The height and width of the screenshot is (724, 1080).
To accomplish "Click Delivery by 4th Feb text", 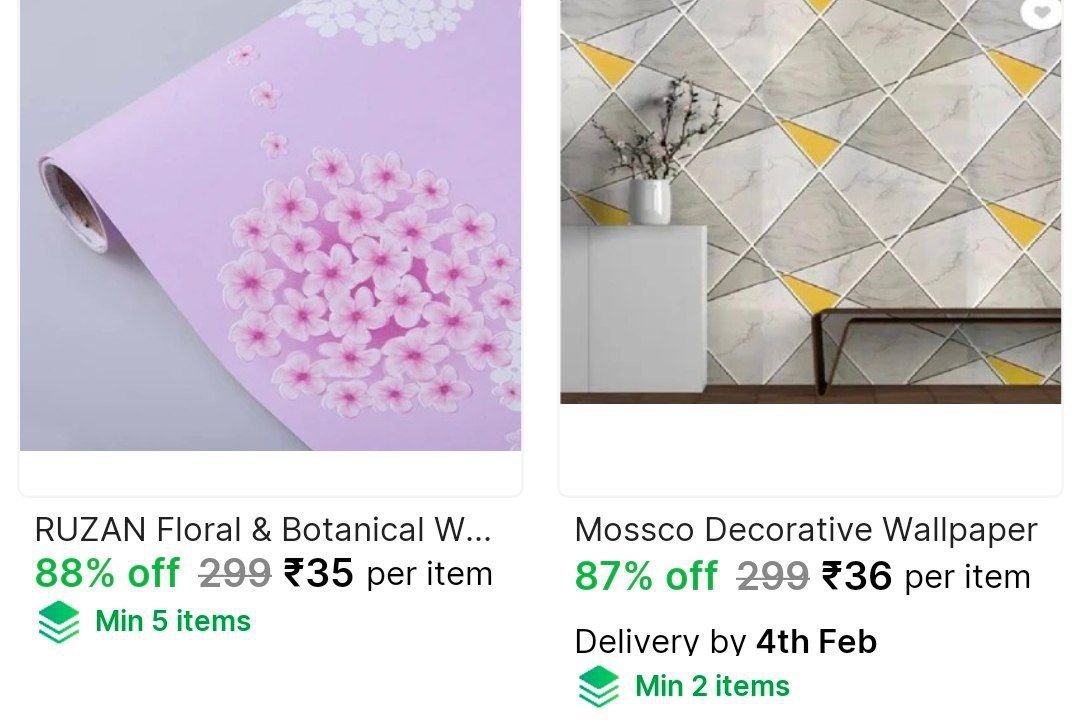I will click(x=726, y=641).
